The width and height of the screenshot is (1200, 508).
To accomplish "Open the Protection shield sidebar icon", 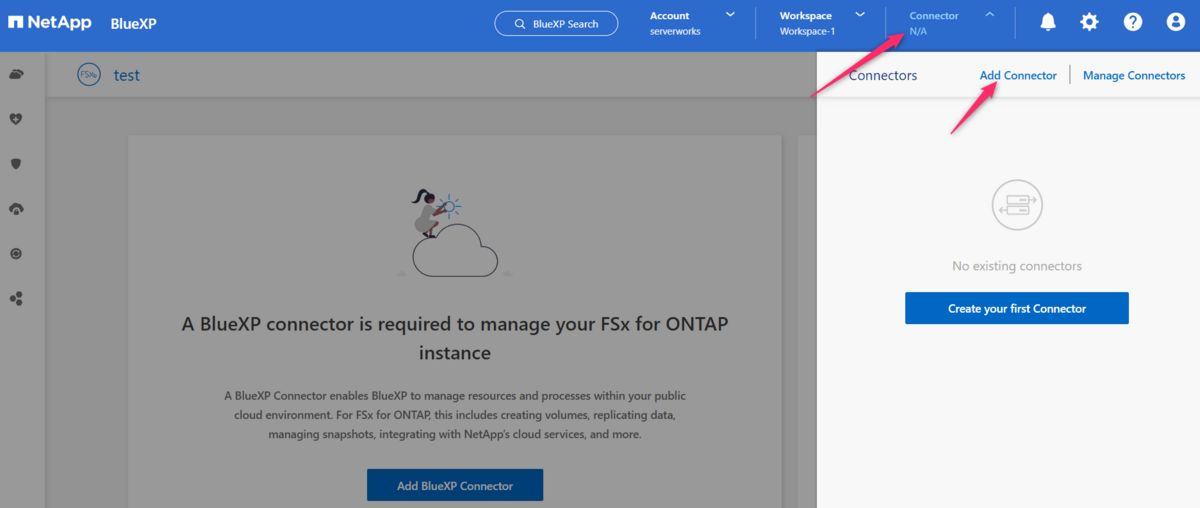I will pos(16,164).
